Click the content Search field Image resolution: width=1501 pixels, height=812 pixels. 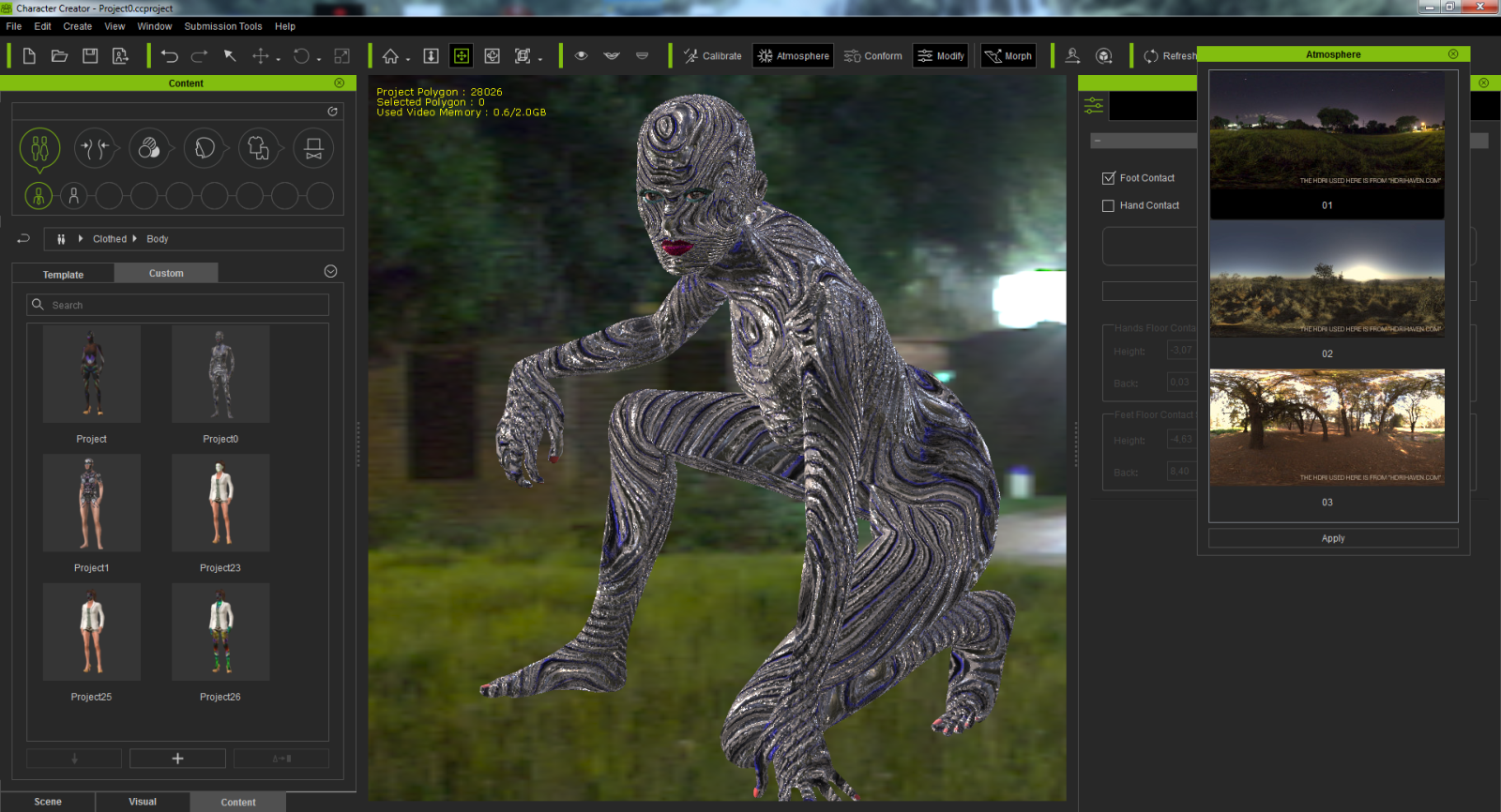click(x=178, y=305)
